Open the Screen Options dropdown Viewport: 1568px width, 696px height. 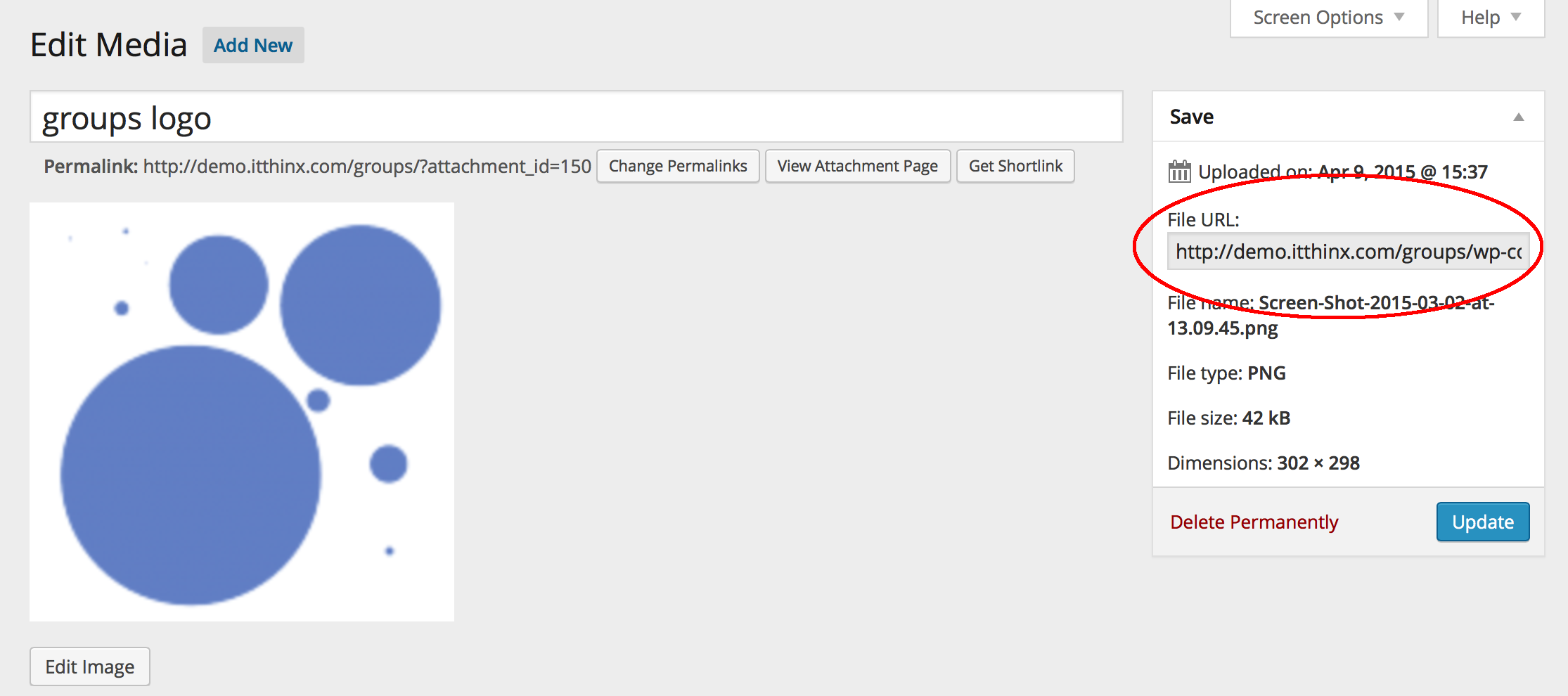pos(1329,18)
